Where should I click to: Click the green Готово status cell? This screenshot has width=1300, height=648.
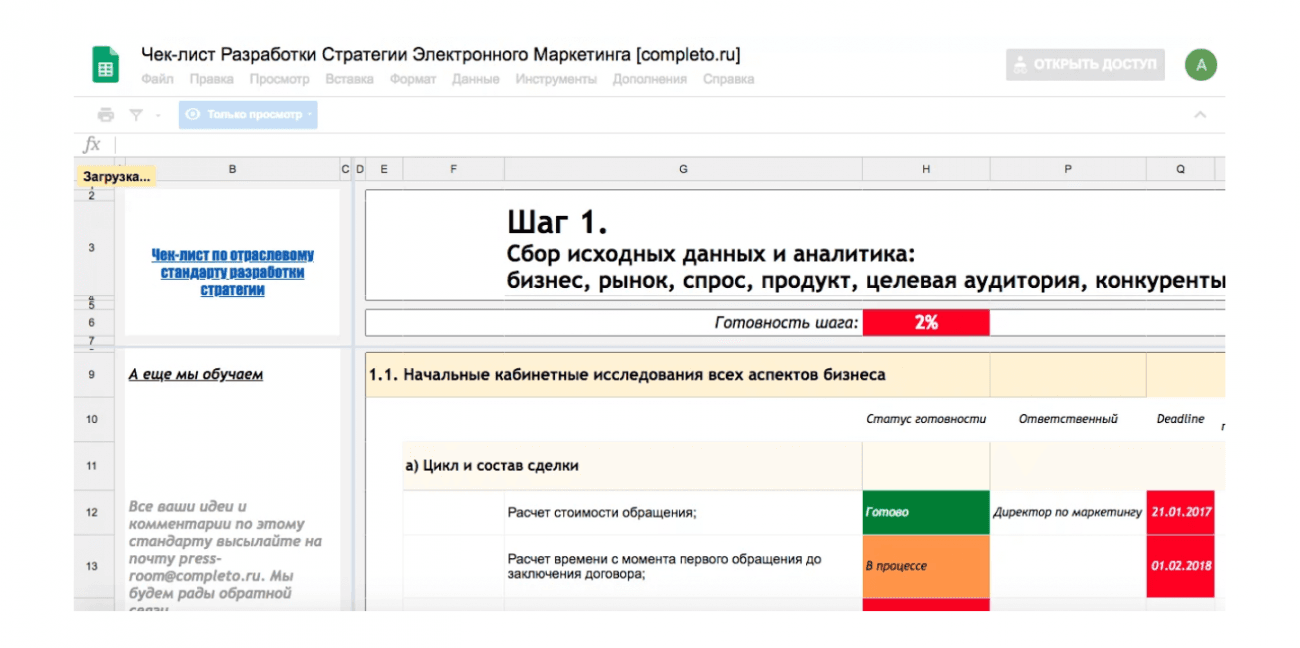pyautogui.click(x=926, y=513)
